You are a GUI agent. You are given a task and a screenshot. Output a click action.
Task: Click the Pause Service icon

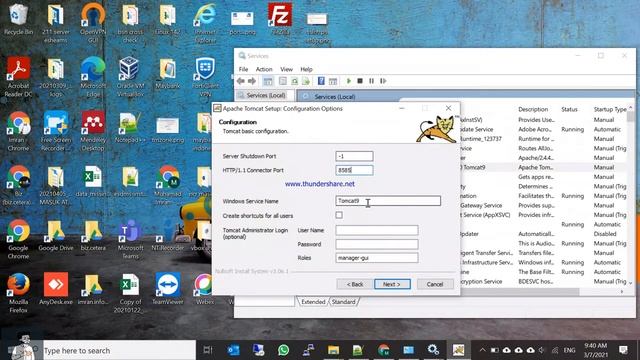pyautogui.click(x=371, y=81)
